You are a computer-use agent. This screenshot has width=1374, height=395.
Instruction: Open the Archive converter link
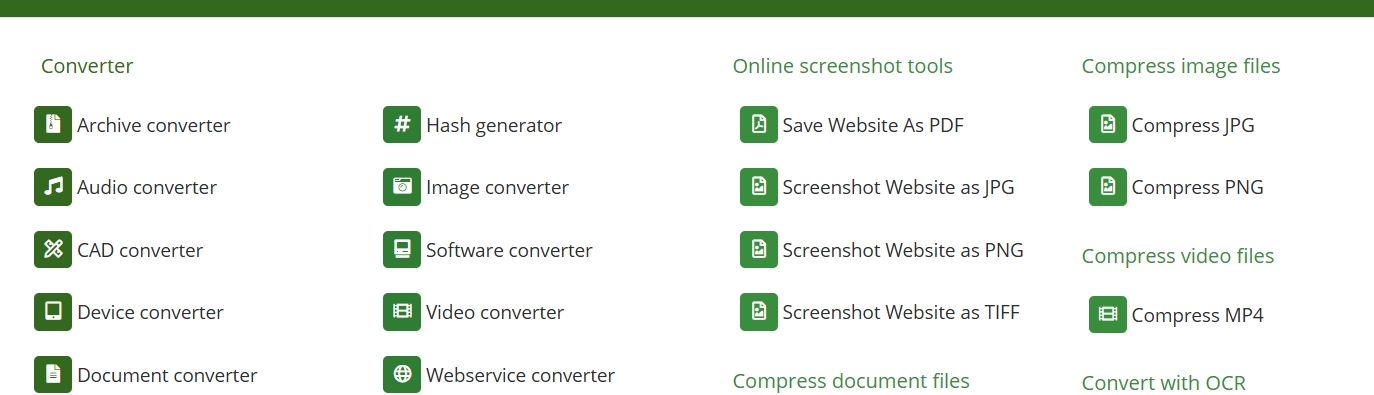[154, 125]
